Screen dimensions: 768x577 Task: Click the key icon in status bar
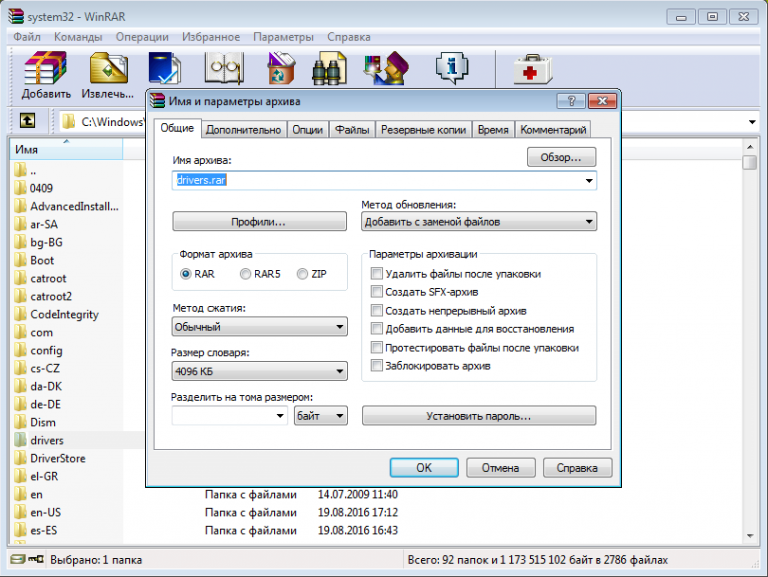36,559
